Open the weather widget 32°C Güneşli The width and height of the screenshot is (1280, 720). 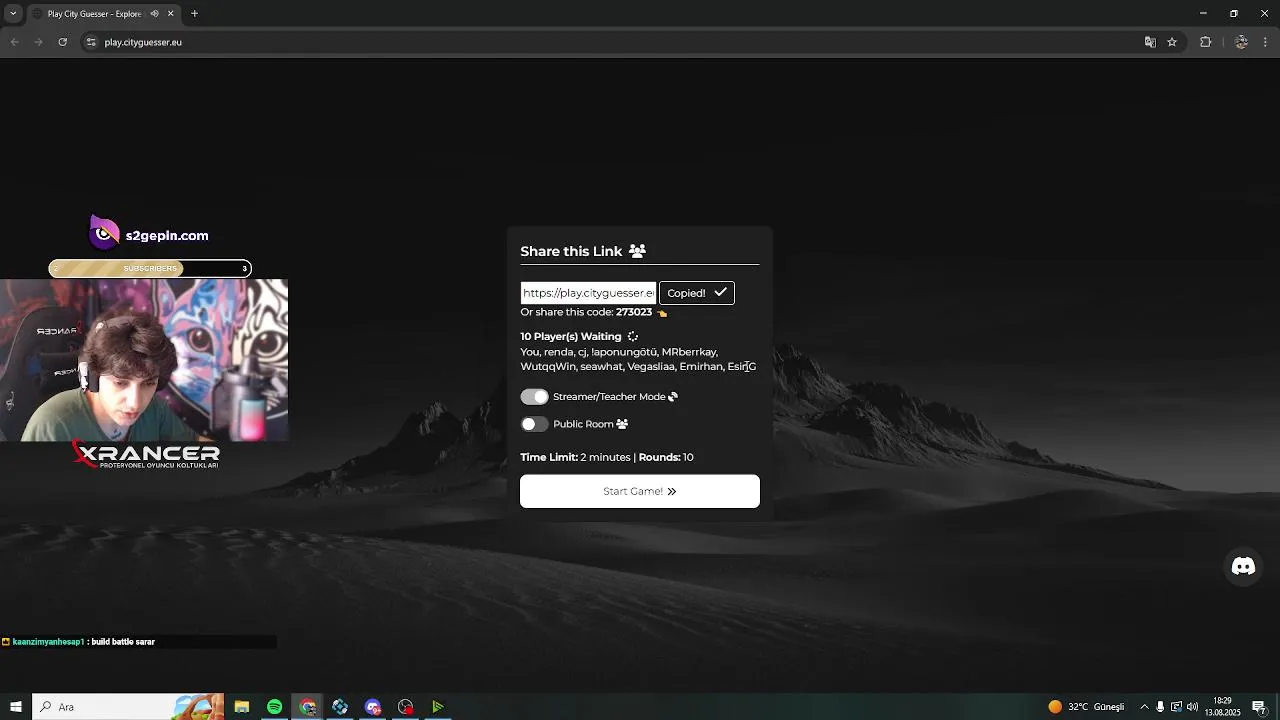coord(1086,707)
